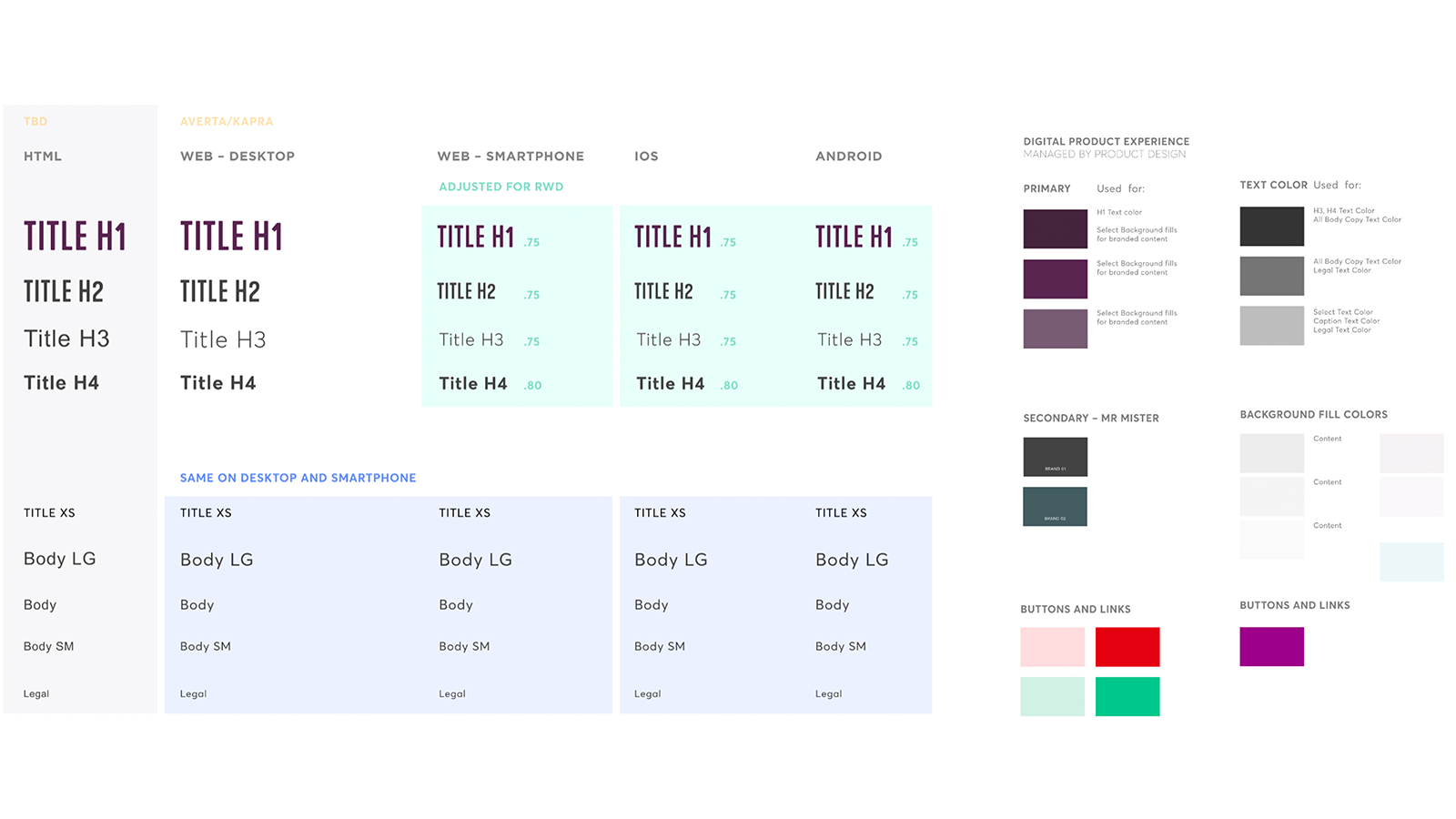Pick the magenta buttons and links swatch
The width and height of the screenshot is (1456, 819).
click(1271, 647)
